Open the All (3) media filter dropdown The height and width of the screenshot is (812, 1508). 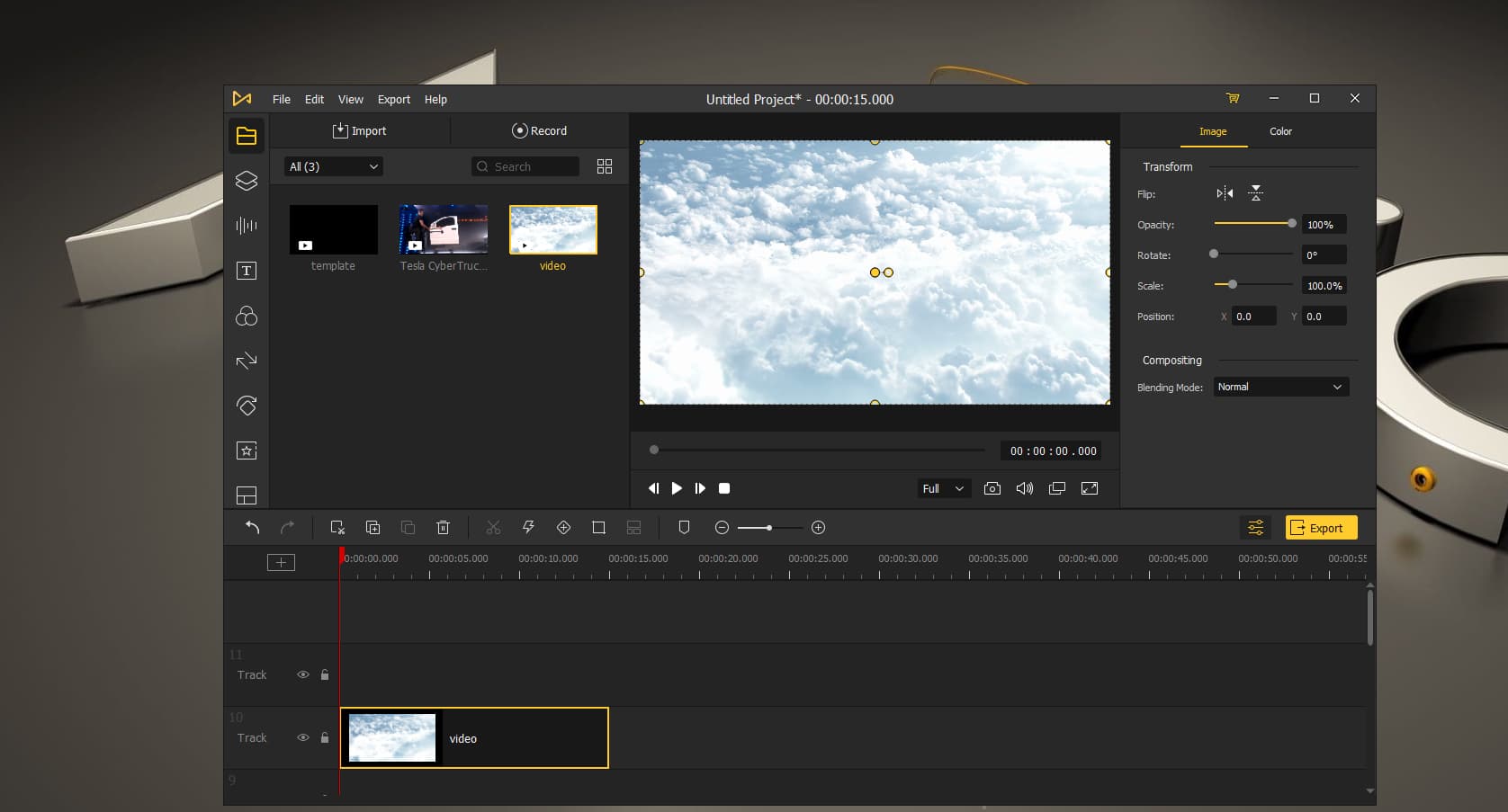coord(332,166)
